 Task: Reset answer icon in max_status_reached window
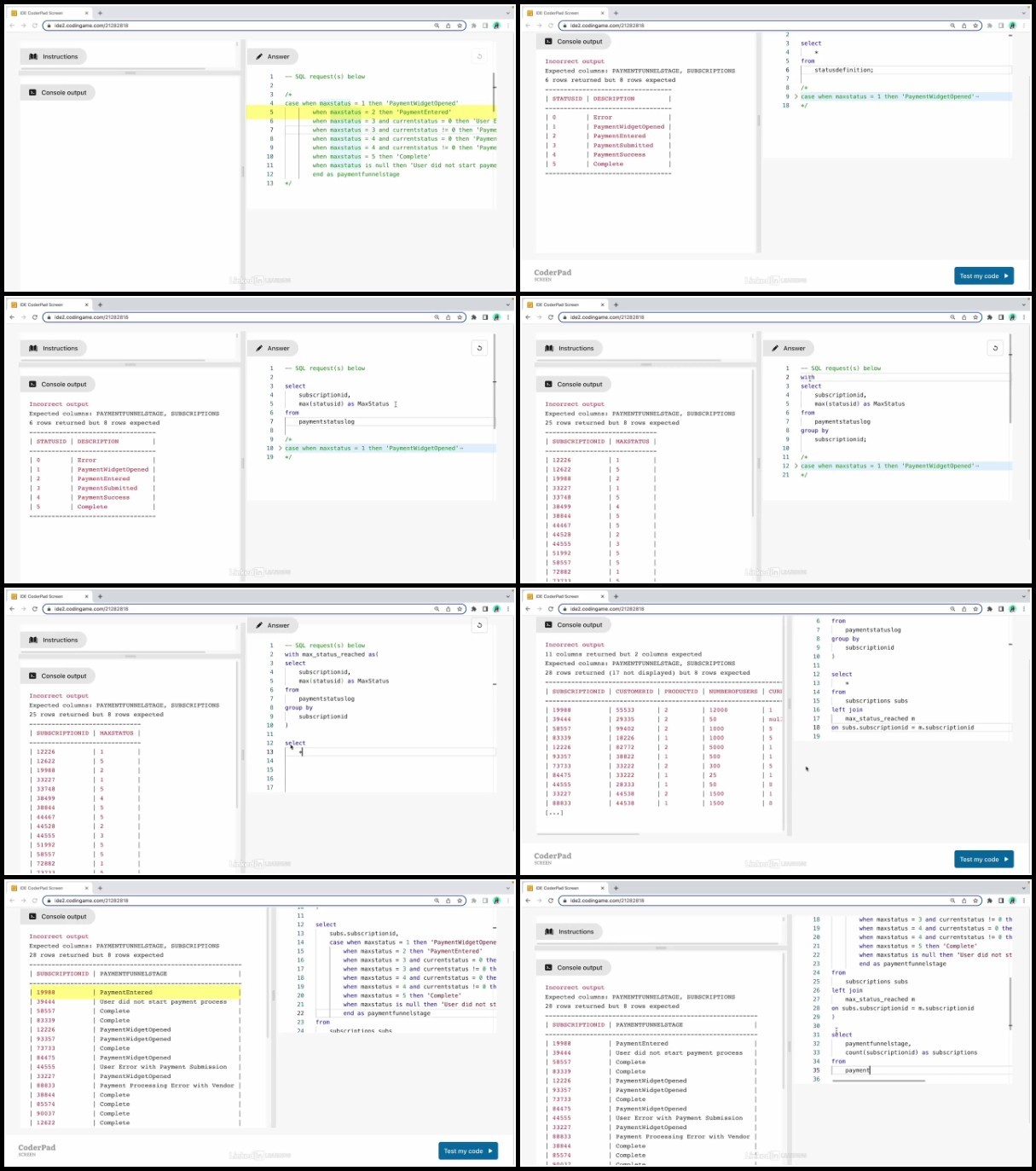[x=479, y=625]
